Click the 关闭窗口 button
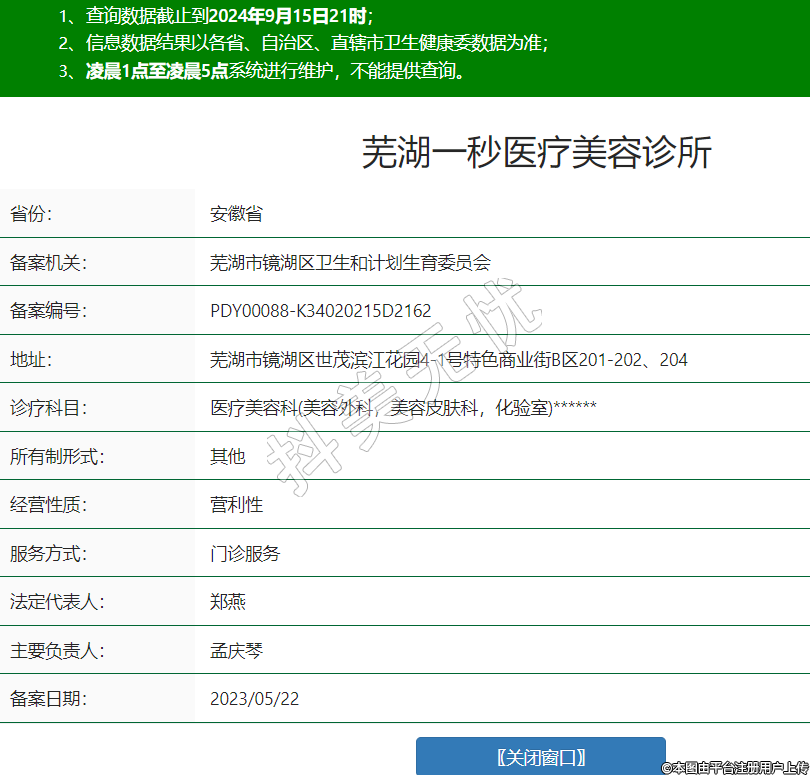The width and height of the screenshot is (810, 775). [540, 757]
